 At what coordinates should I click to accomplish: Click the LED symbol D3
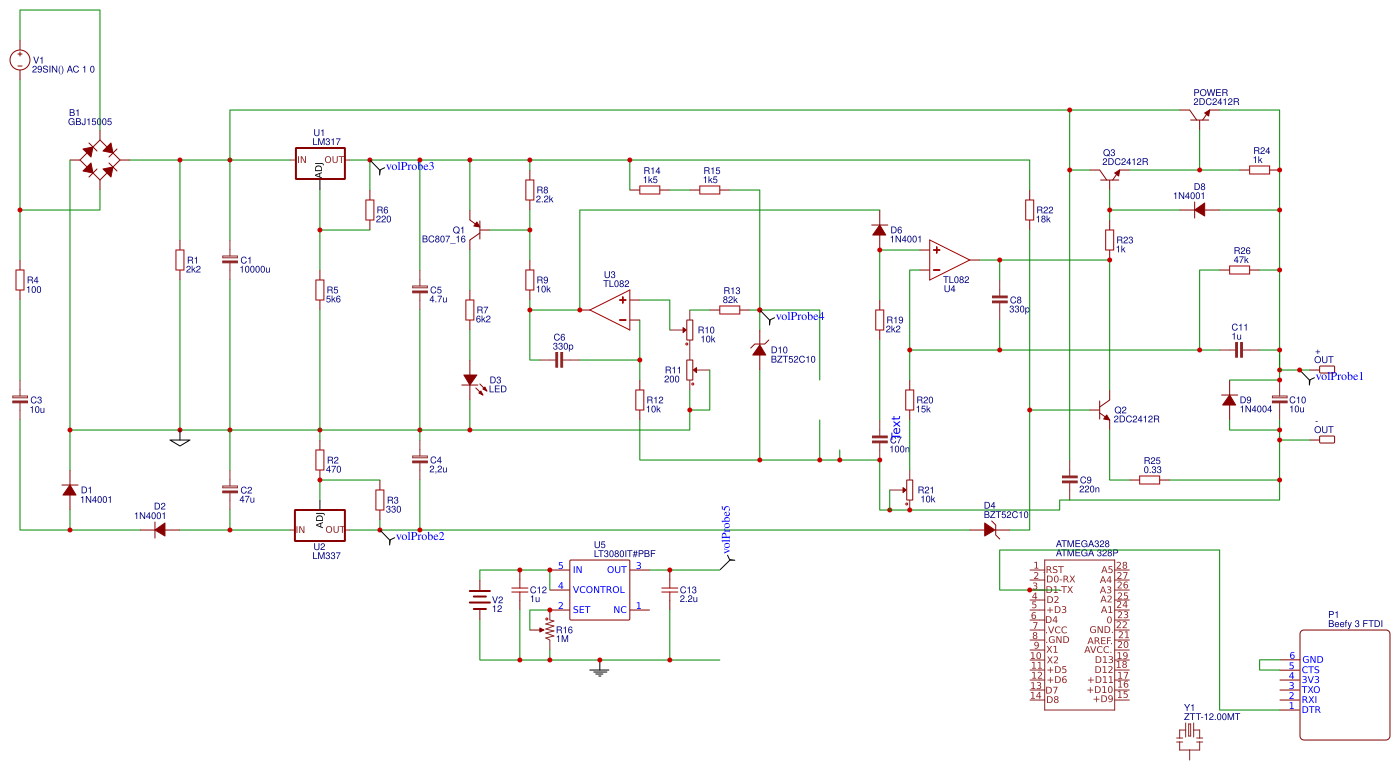(470, 380)
